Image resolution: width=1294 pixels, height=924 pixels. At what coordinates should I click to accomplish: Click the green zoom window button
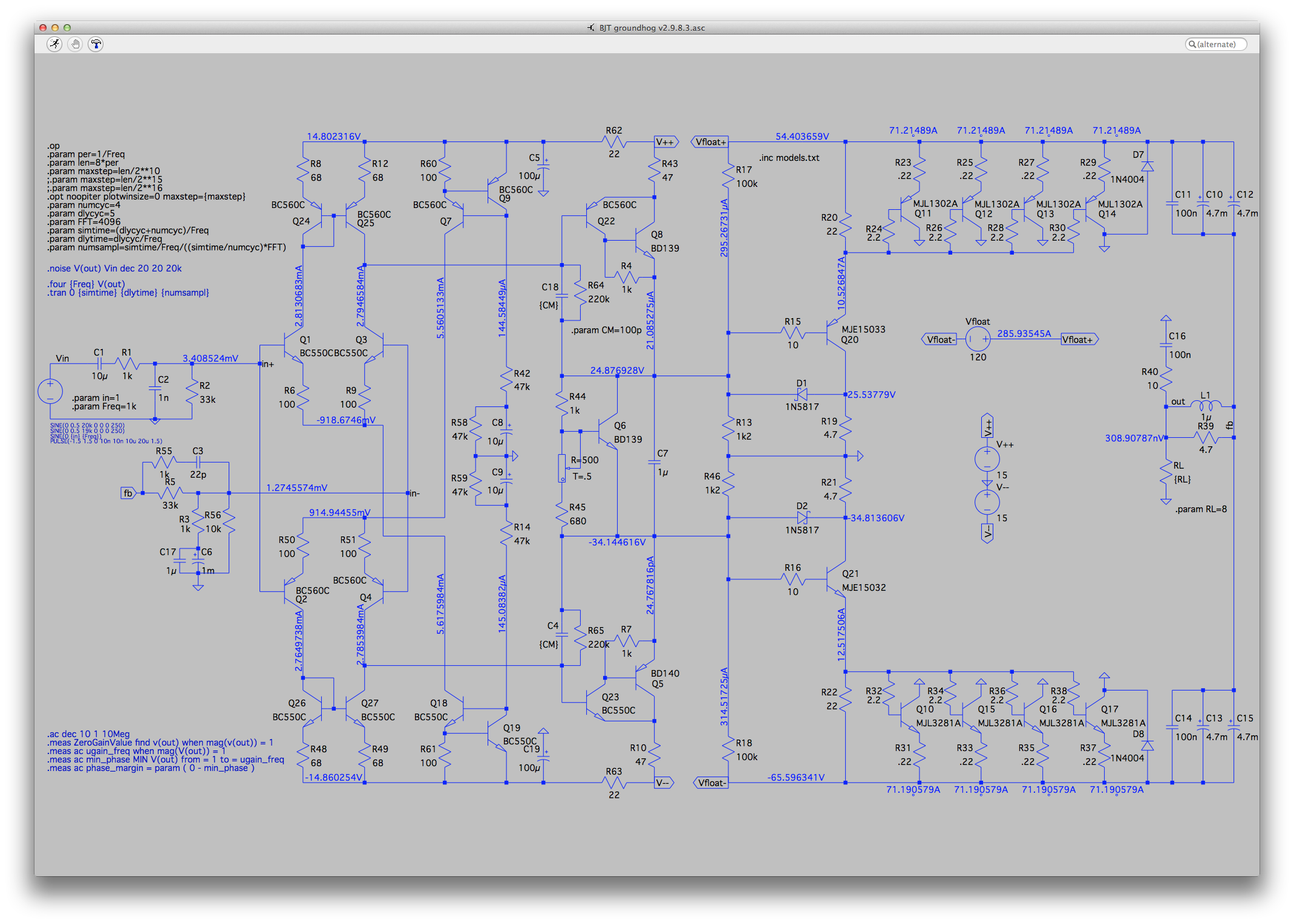[67, 28]
